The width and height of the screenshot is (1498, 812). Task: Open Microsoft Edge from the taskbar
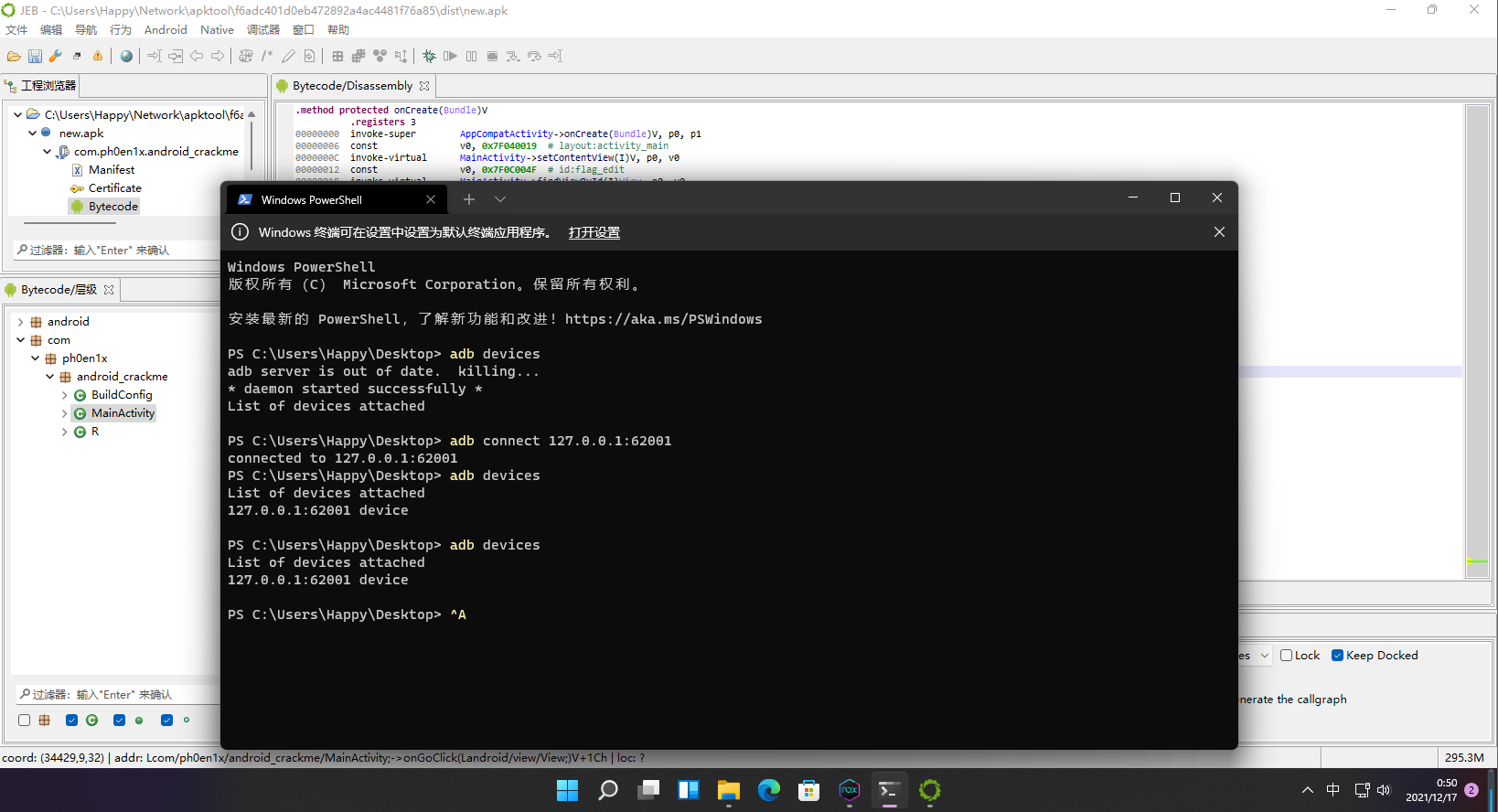tap(769, 790)
